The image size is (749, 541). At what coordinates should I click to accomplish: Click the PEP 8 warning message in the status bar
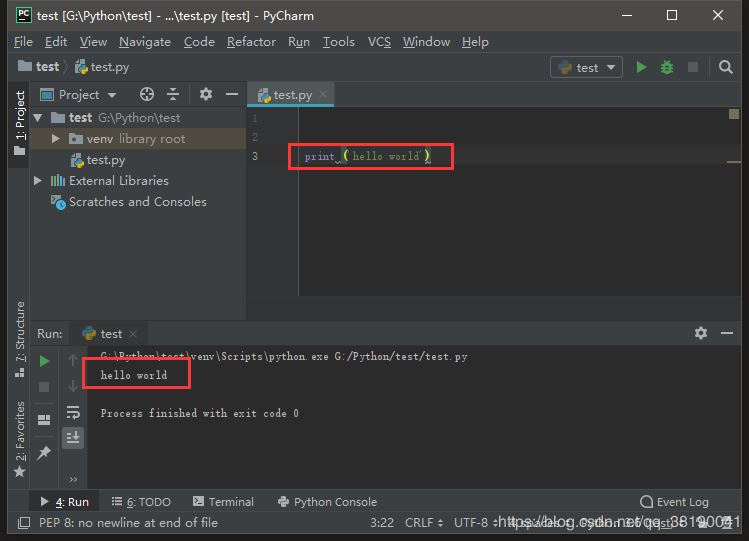click(x=128, y=523)
